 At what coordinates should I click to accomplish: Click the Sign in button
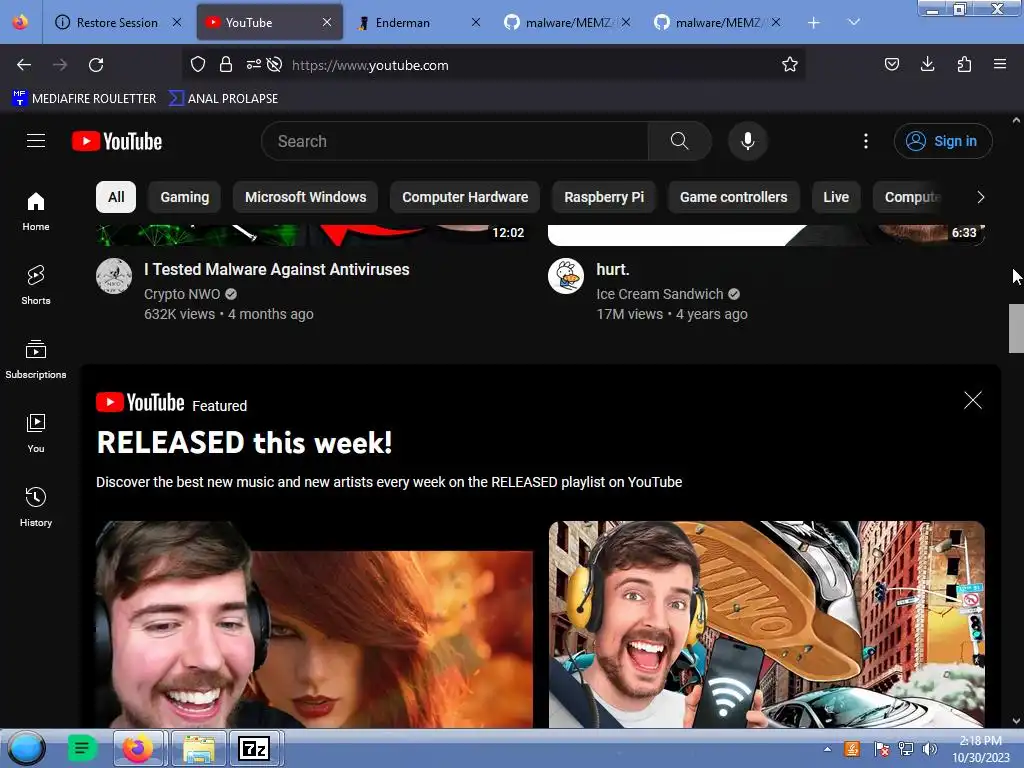[x=942, y=141]
